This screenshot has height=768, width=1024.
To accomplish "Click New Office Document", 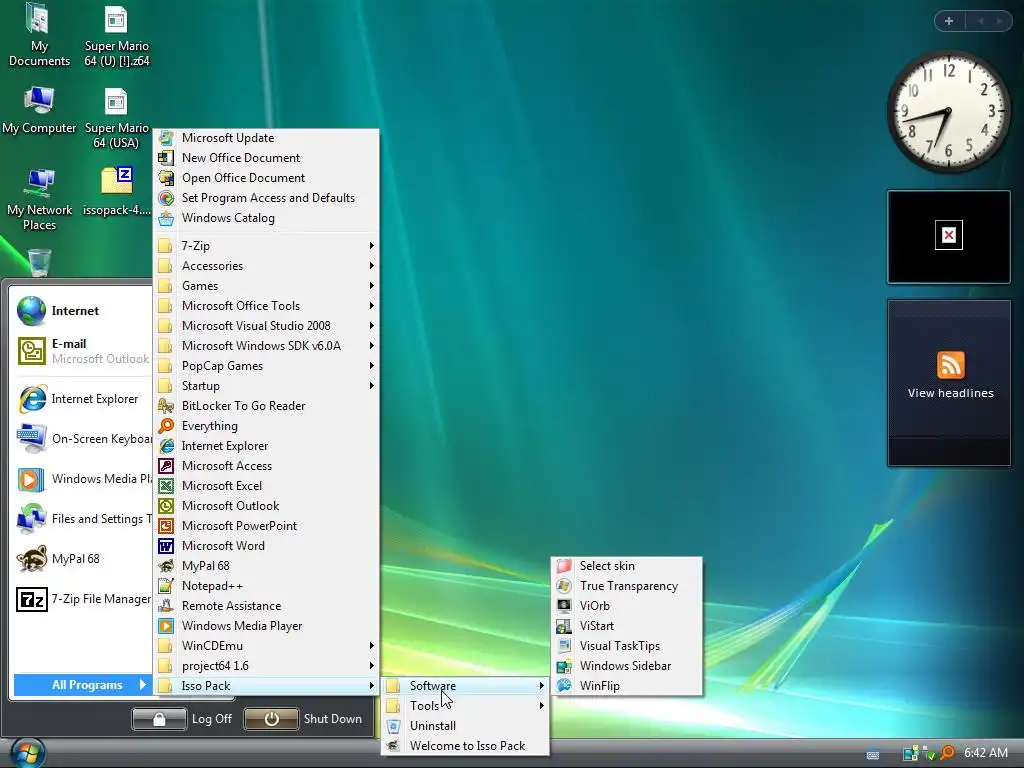I will pos(266,157).
